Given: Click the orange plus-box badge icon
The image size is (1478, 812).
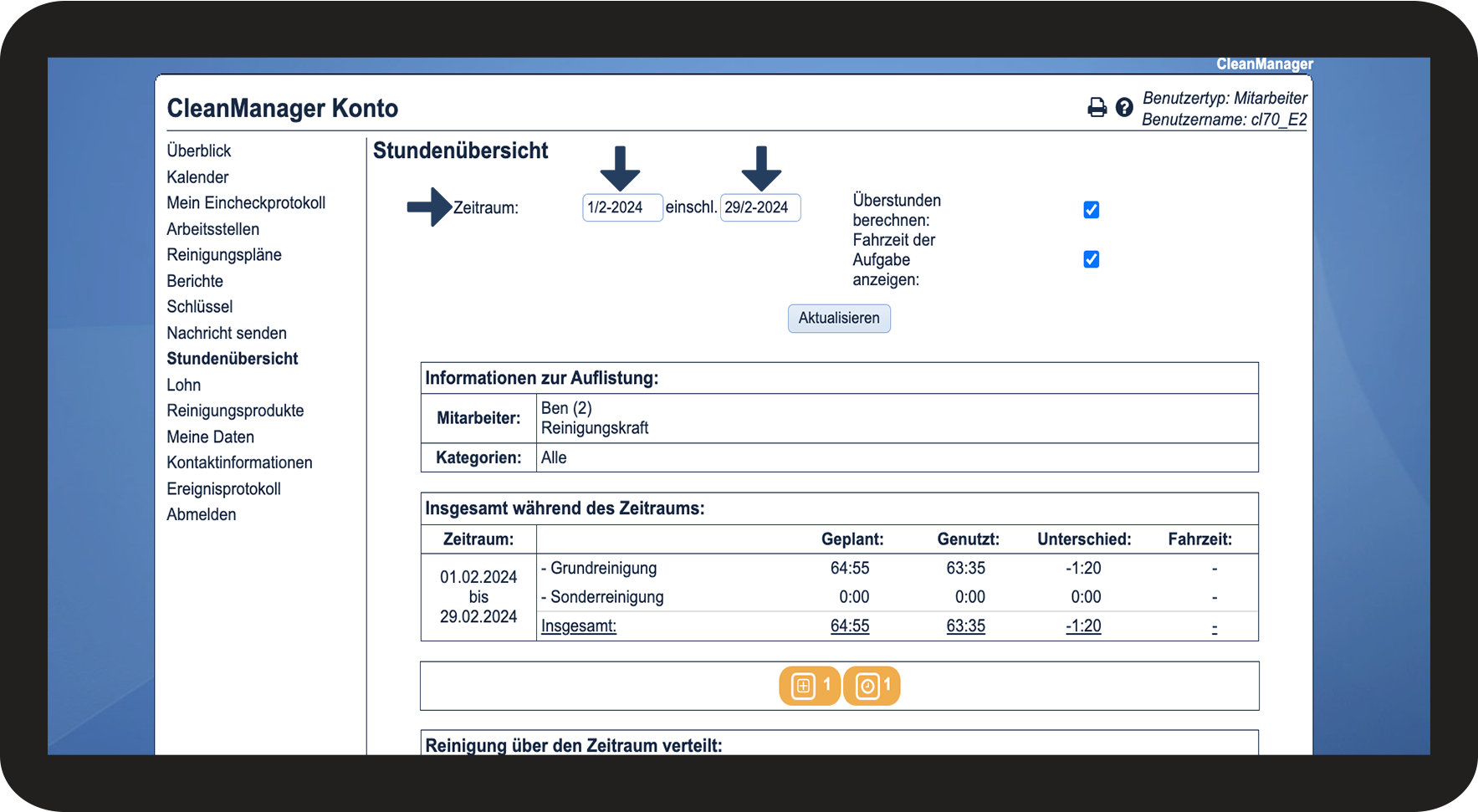Looking at the screenshot, I should tap(810, 686).
